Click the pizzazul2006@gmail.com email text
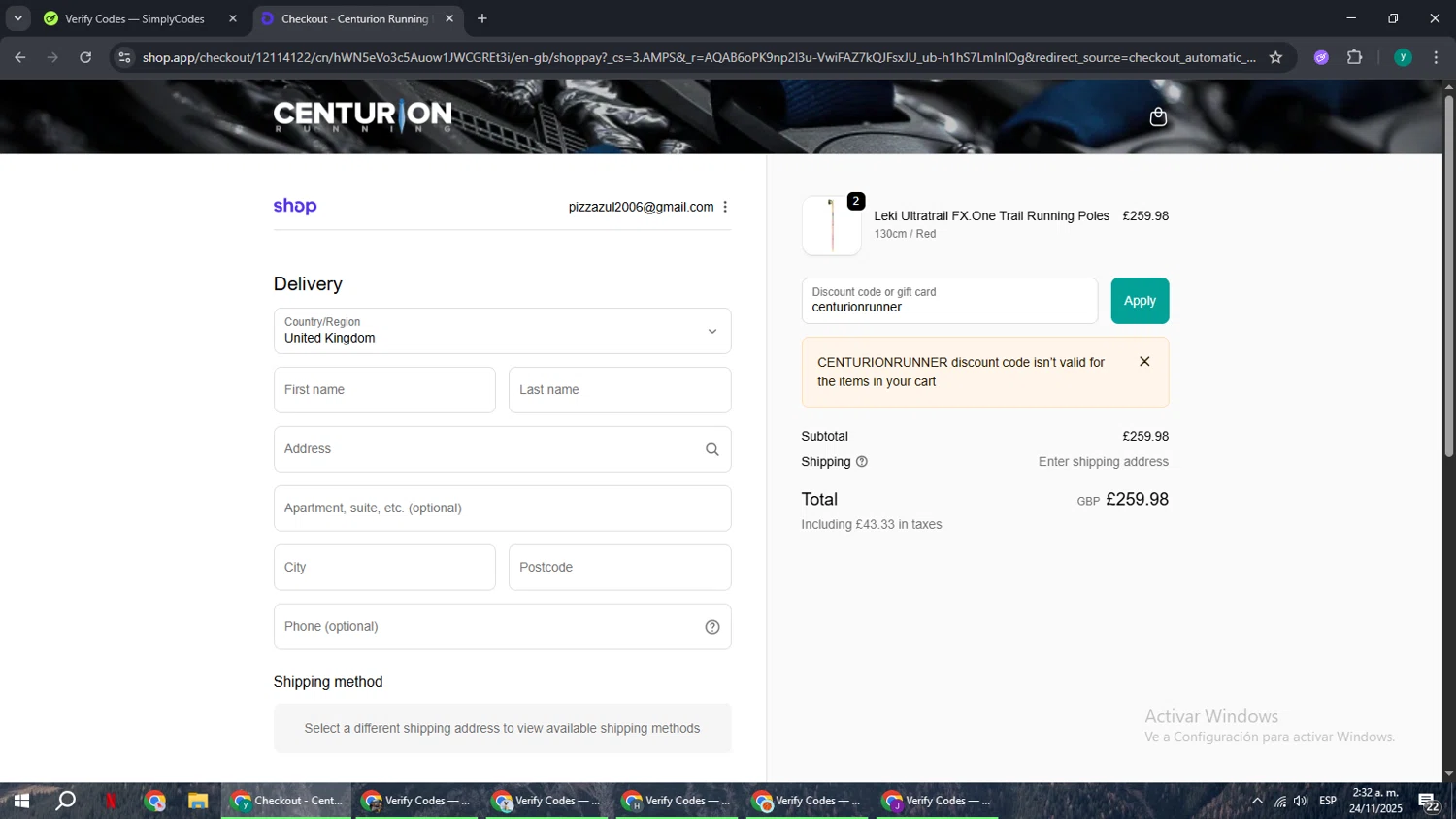Screen dimensions: 1456x819 pos(641,207)
